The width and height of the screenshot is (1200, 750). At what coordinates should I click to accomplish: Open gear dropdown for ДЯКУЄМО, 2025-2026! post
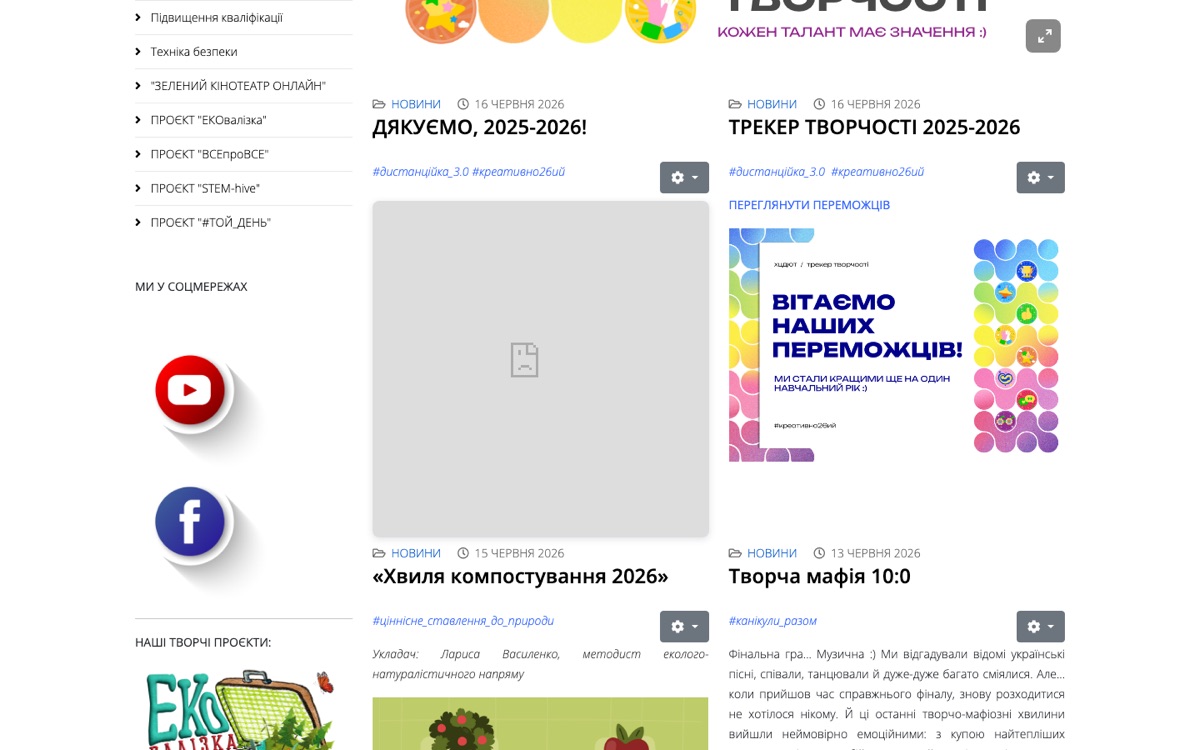(x=684, y=177)
